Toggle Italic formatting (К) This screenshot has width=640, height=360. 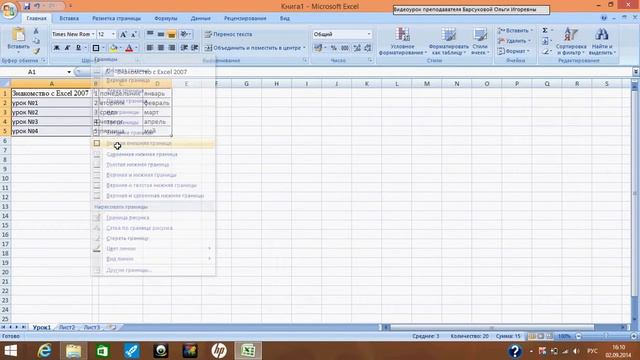[67, 48]
